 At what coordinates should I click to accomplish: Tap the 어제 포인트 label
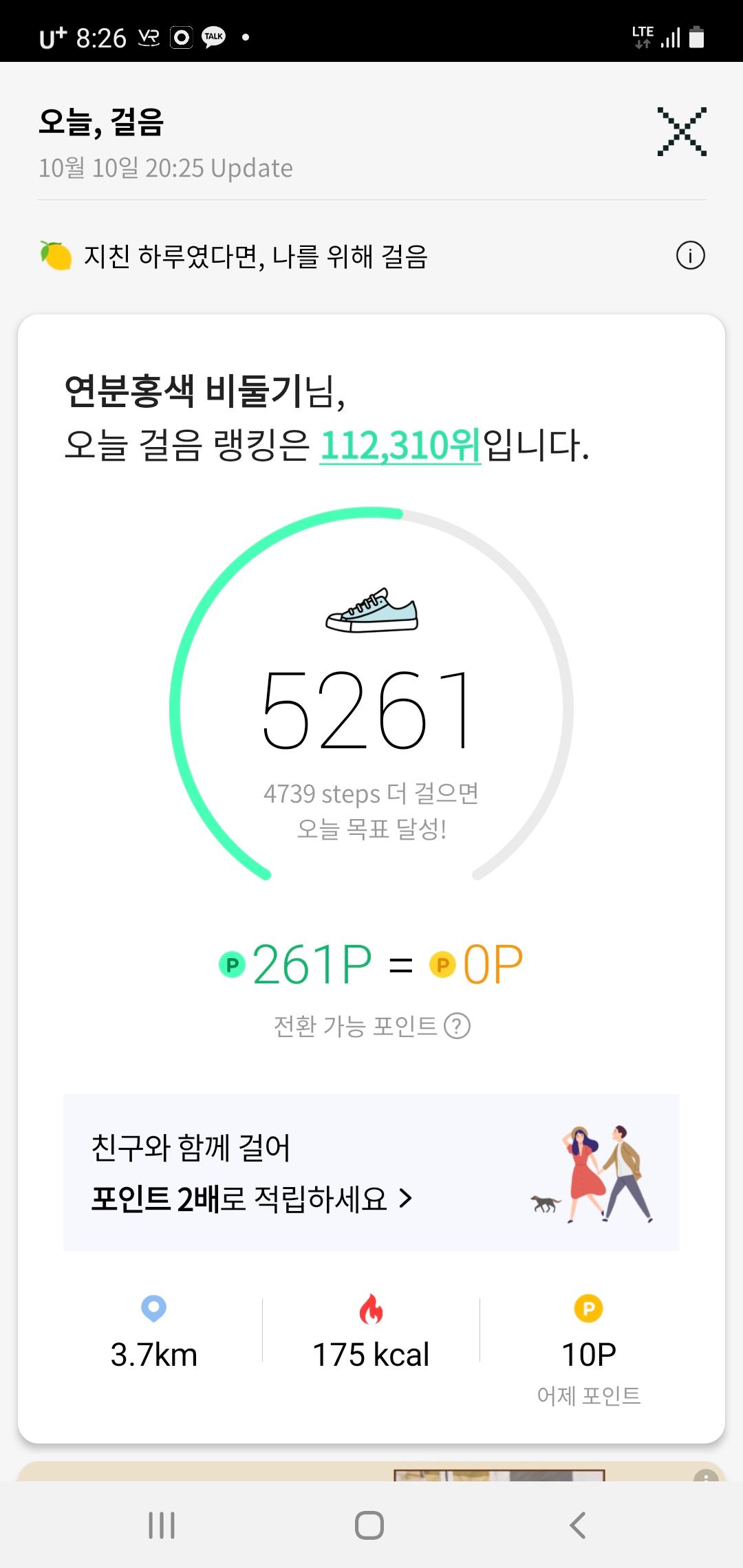(x=588, y=1396)
